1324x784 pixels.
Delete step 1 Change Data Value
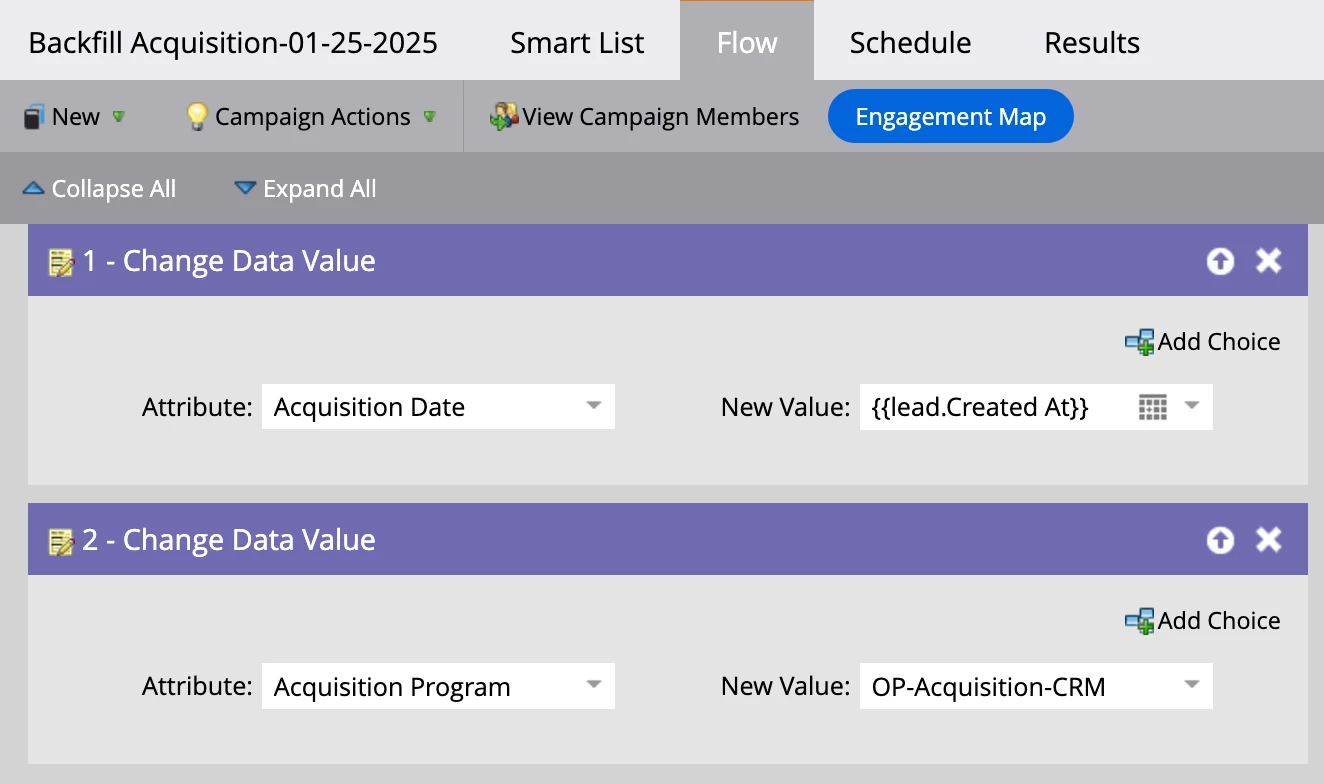(x=1268, y=261)
